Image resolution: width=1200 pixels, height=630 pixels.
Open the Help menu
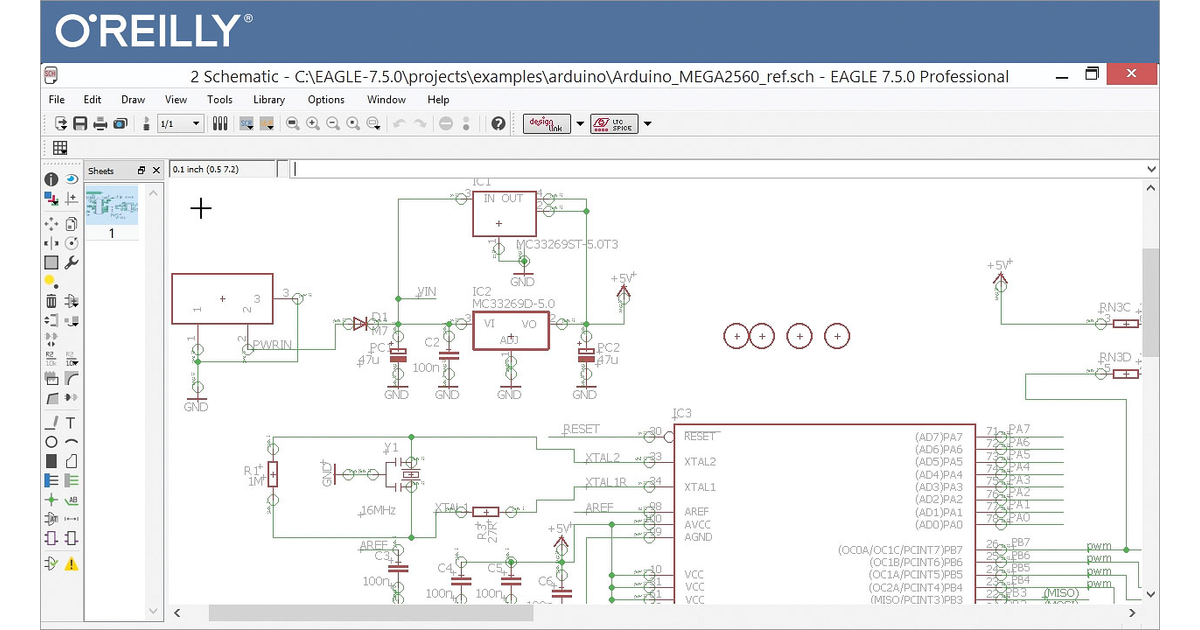[438, 99]
